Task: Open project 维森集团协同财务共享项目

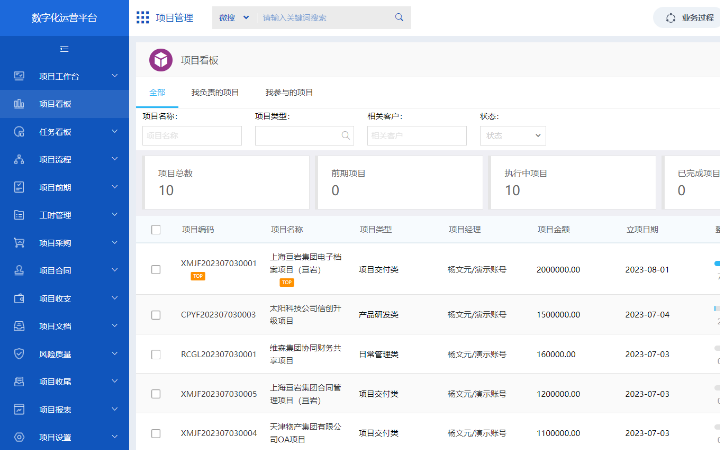Action: (305, 354)
